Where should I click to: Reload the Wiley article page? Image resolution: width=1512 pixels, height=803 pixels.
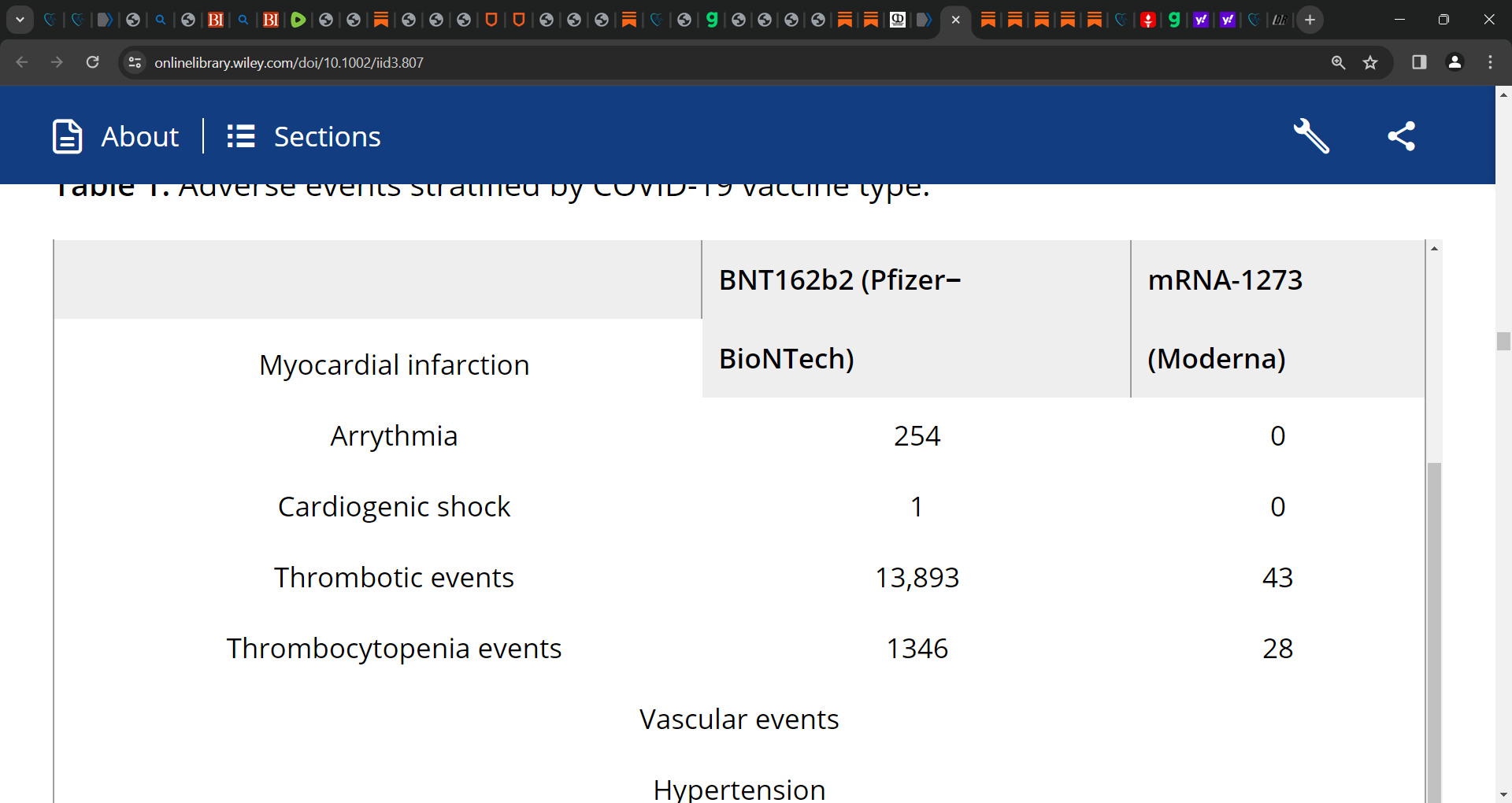point(92,62)
